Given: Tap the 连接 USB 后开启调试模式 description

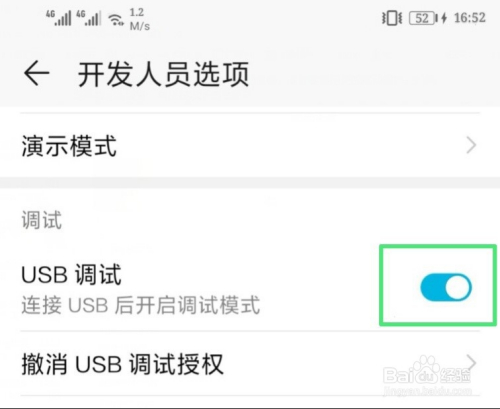Looking at the screenshot, I should 140,305.
